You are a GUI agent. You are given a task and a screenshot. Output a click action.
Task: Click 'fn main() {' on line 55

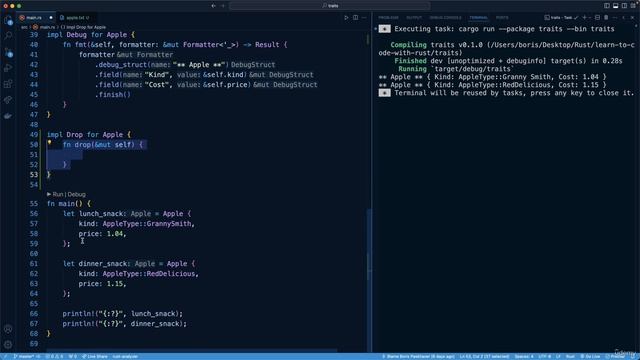[x=69, y=204]
